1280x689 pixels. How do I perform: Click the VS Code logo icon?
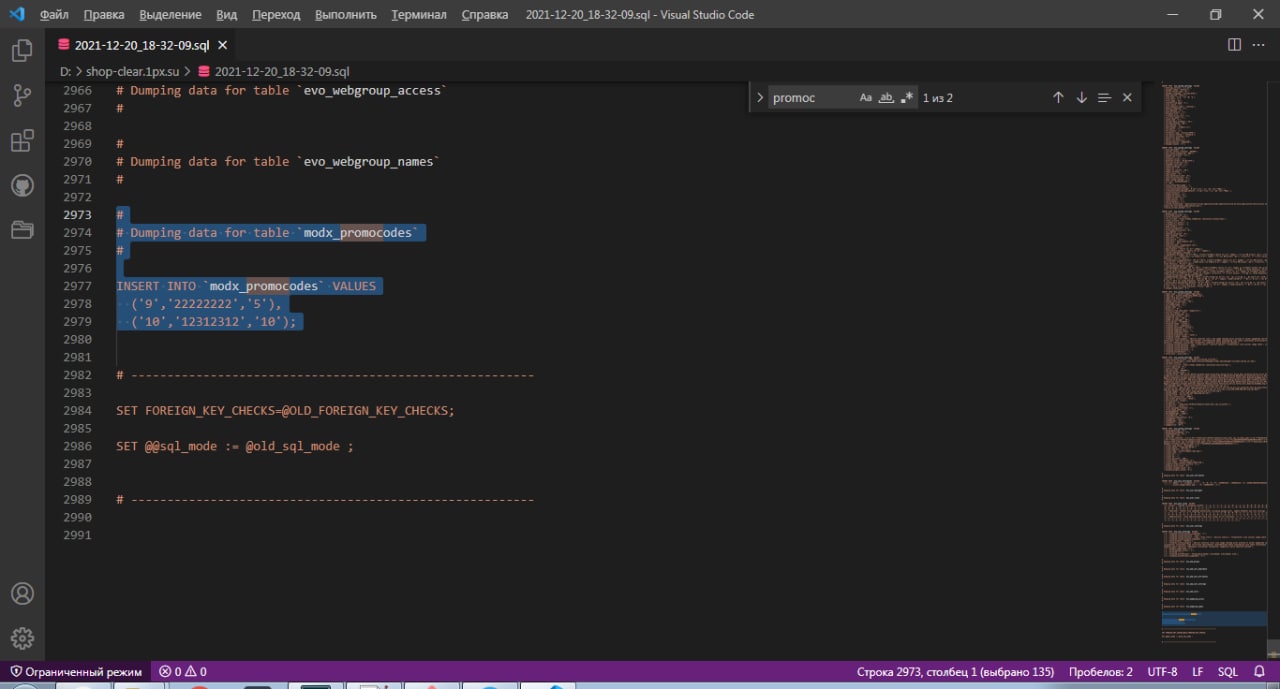coord(16,14)
